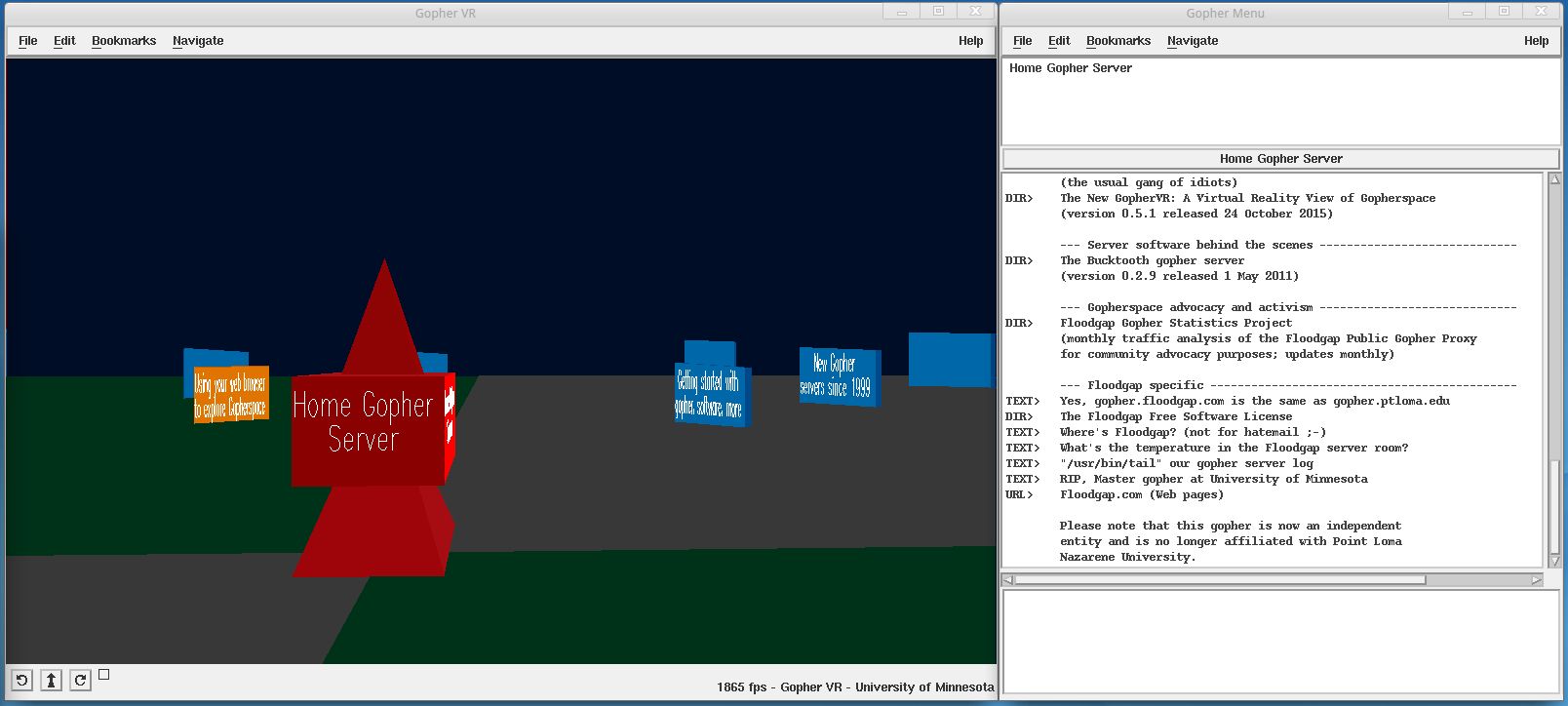
Task: Select orange sign about using your web browser
Action: pos(230,395)
